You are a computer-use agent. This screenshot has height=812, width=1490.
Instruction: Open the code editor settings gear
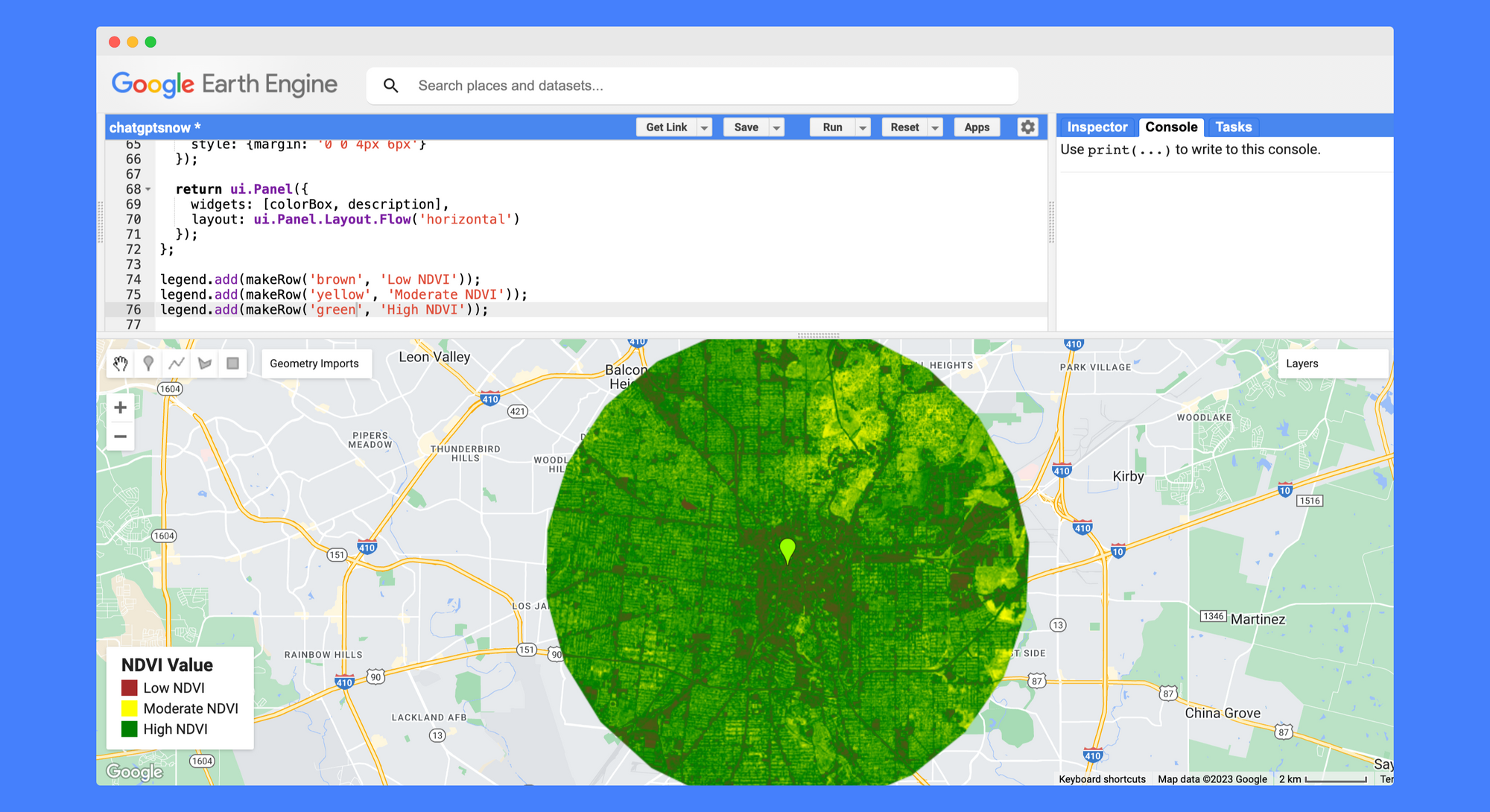[x=1027, y=127]
